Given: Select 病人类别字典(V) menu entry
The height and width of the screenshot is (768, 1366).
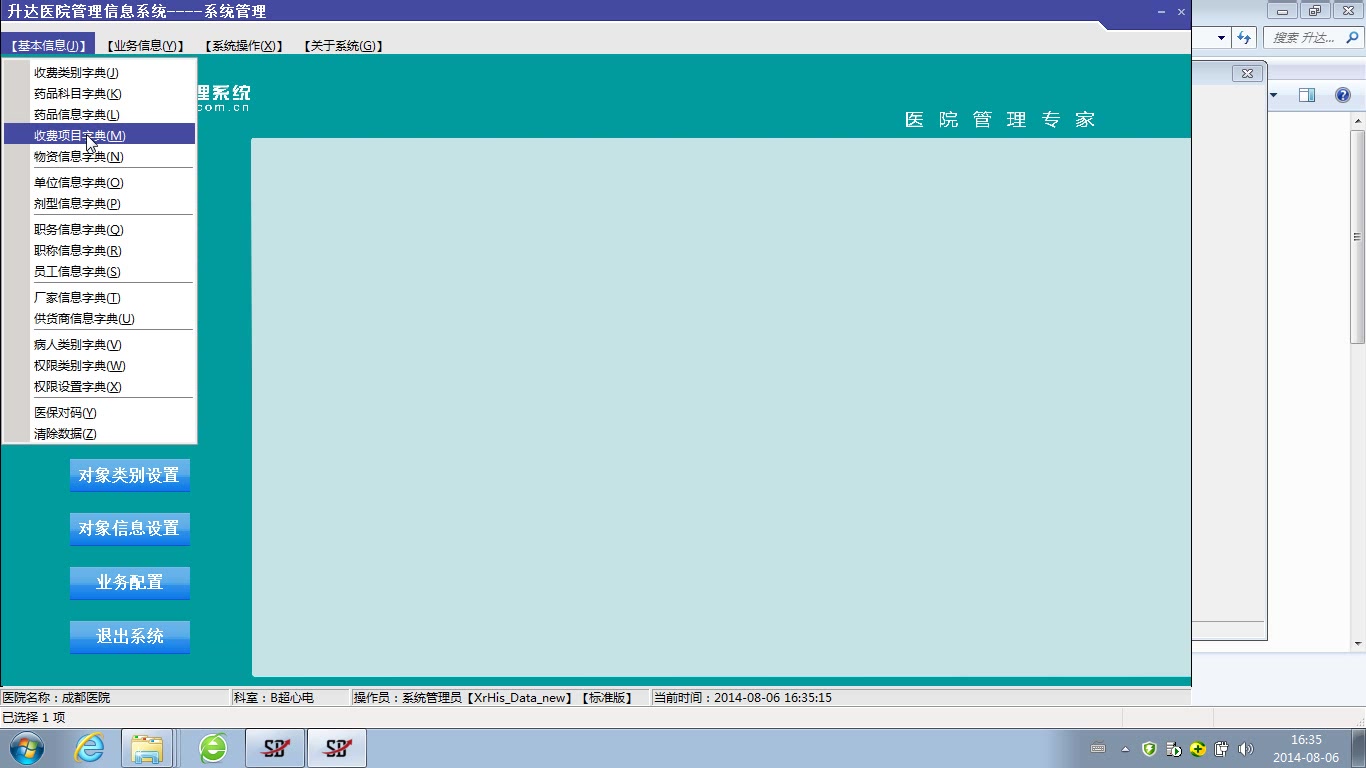Looking at the screenshot, I should 99,344.
